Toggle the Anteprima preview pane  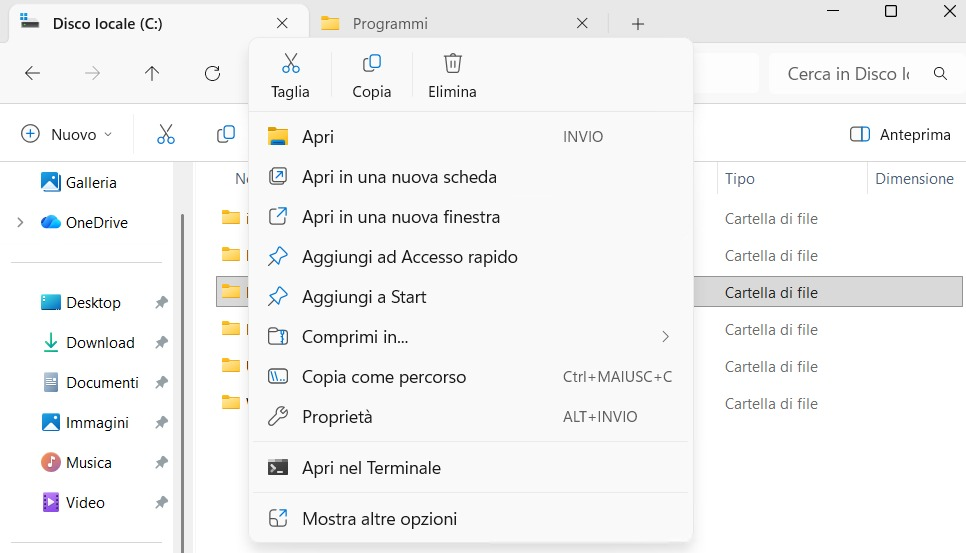(x=899, y=134)
